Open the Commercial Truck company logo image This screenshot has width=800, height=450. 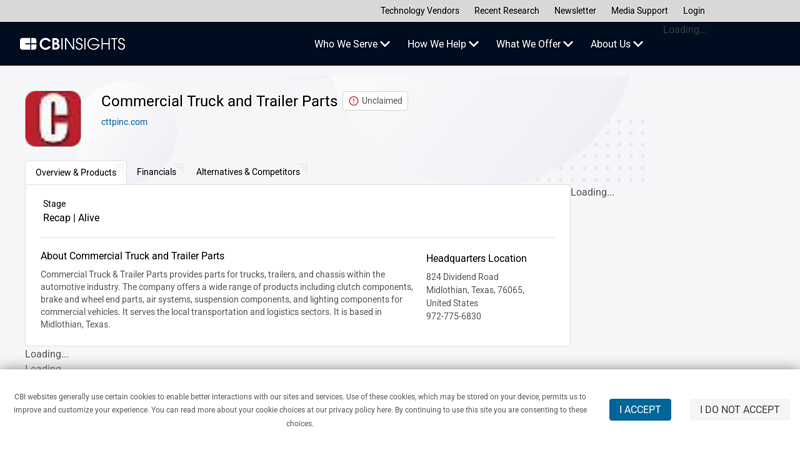coord(53,119)
